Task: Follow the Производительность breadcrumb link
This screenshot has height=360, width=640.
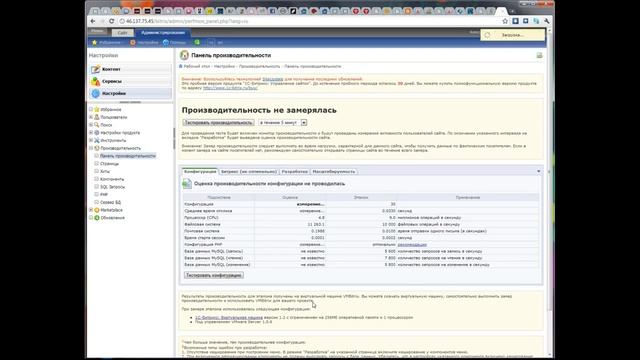Action: pyautogui.click(x=260, y=66)
